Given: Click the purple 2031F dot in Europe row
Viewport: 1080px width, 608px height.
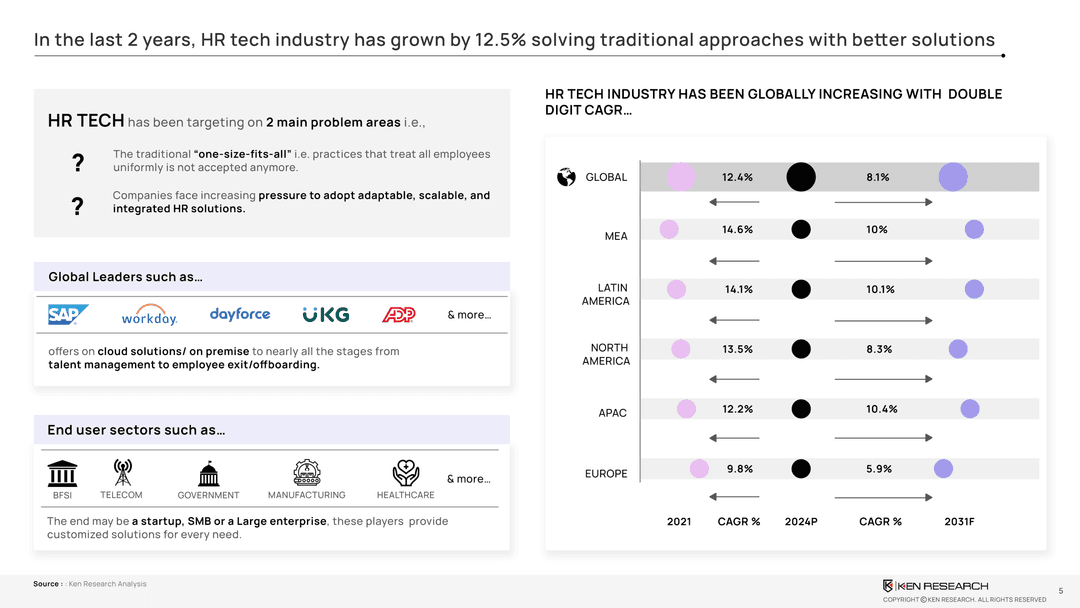Looking at the screenshot, I should coord(943,469).
